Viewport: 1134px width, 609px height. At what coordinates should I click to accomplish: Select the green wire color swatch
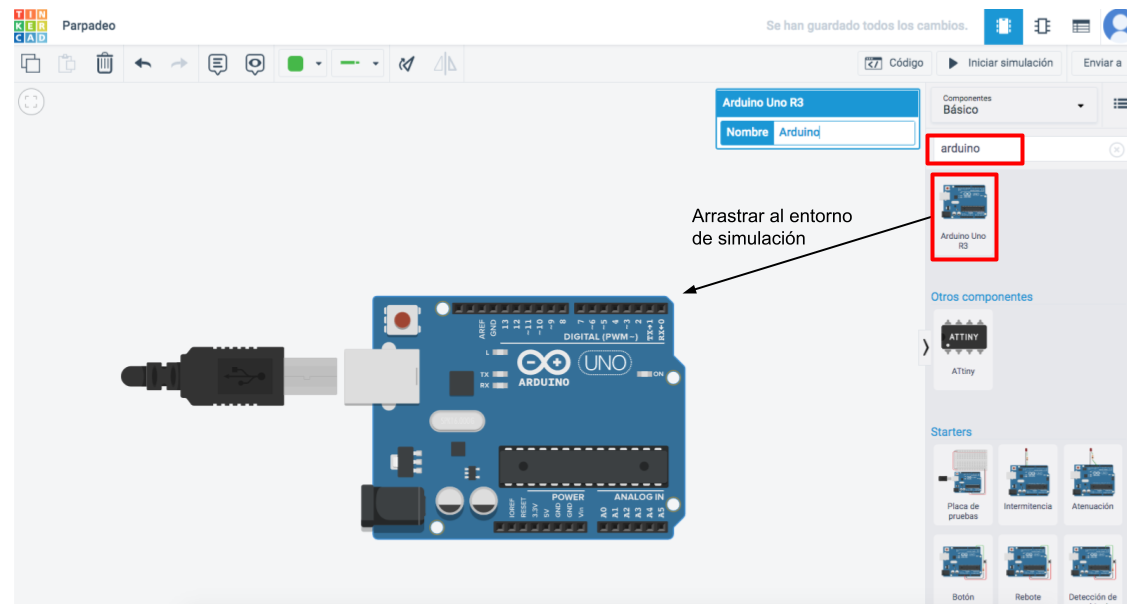point(295,64)
